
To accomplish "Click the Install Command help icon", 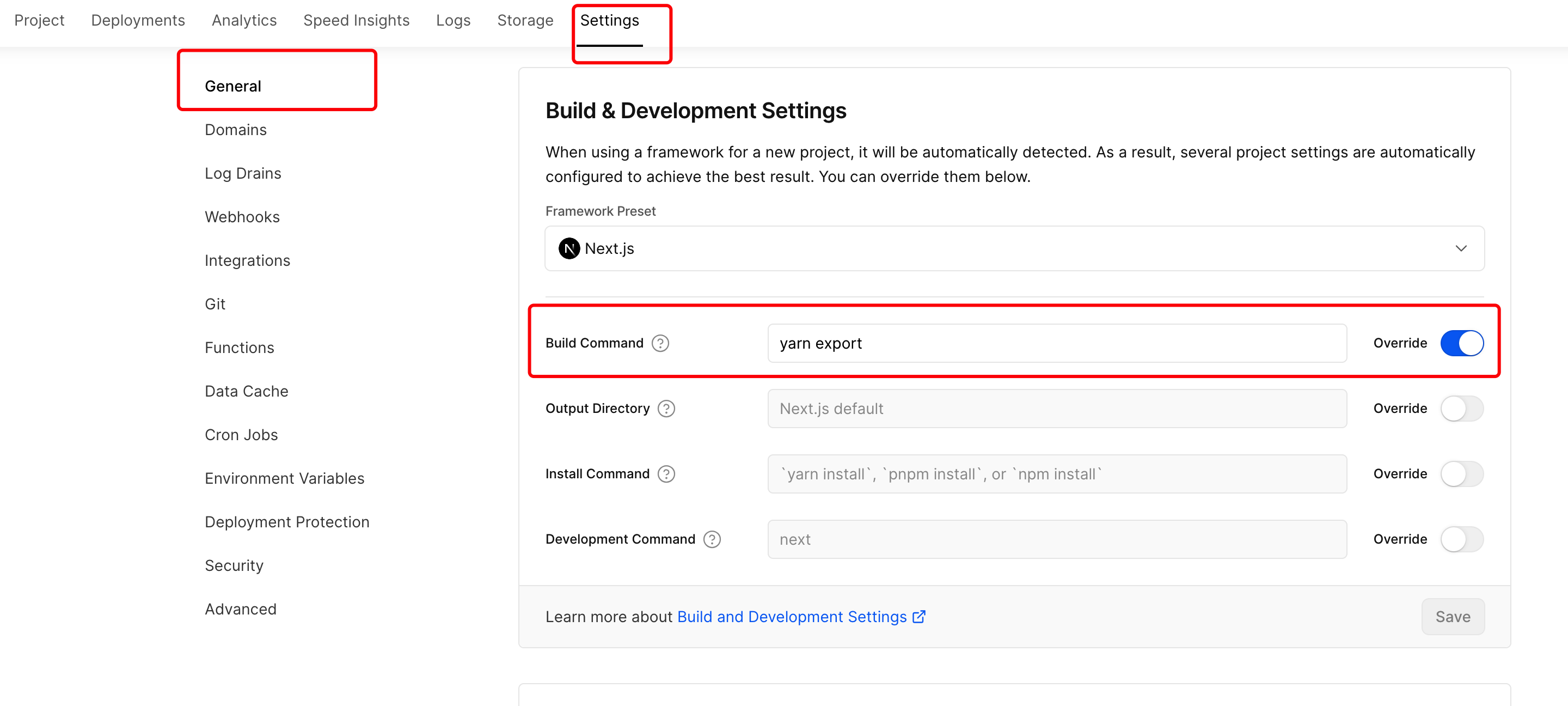I will (666, 473).
